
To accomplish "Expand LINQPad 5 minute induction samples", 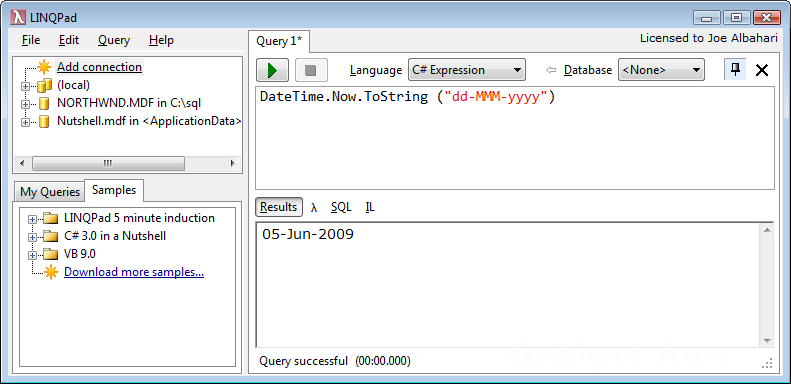I will point(32,220).
